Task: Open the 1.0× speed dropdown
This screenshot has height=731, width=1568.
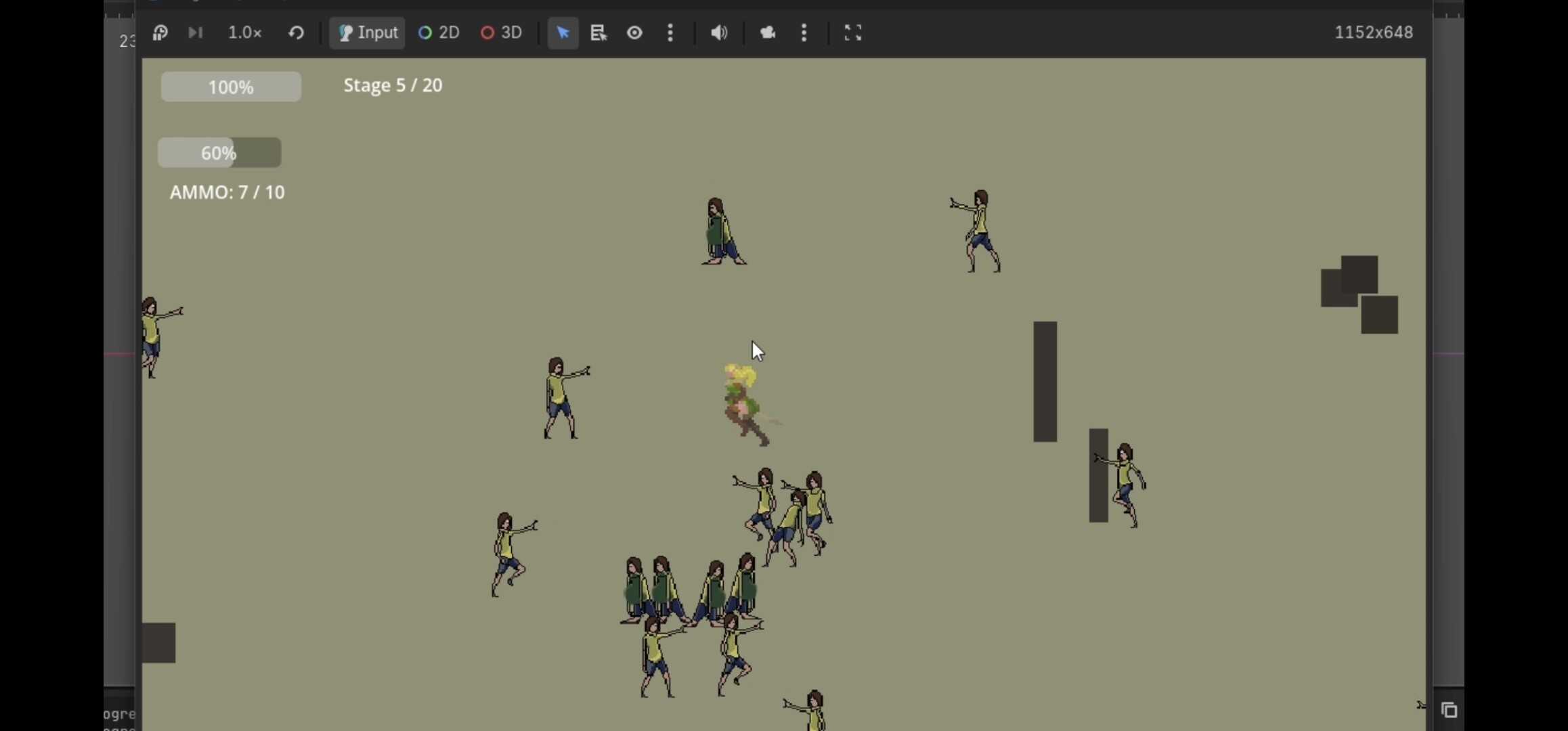Action: (244, 32)
